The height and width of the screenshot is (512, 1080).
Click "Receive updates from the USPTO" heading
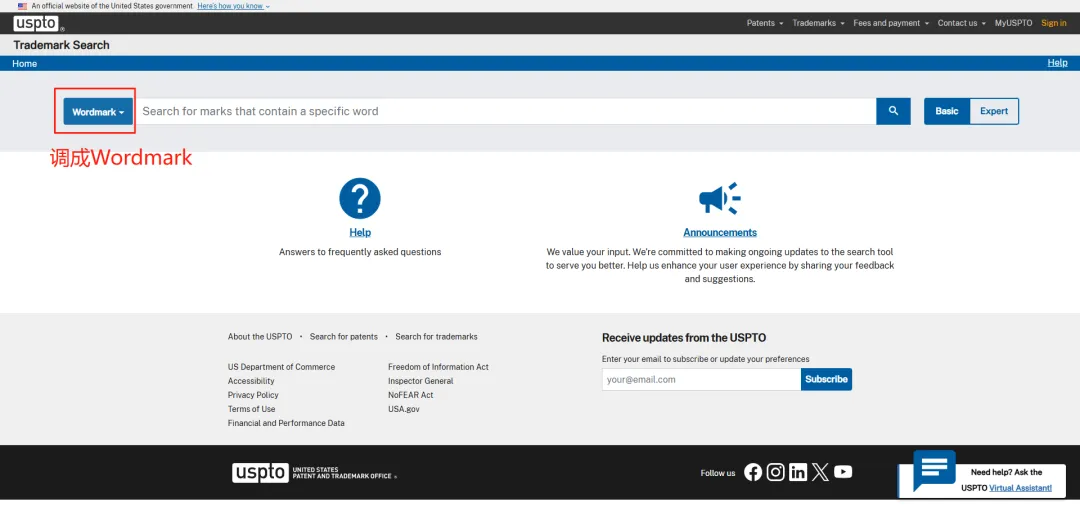(x=684, y=338)
